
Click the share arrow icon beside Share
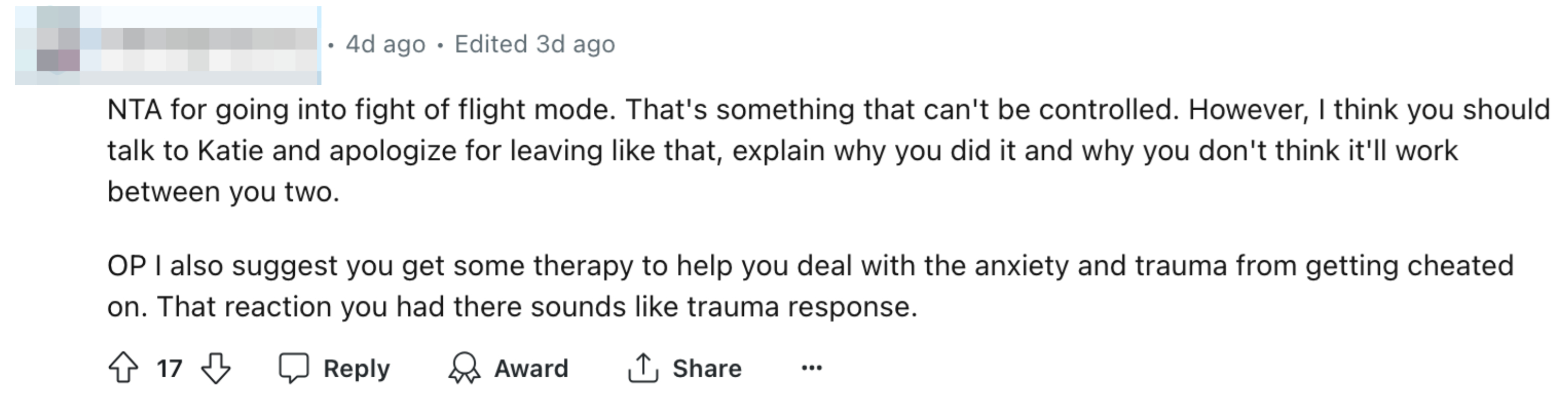642,367
